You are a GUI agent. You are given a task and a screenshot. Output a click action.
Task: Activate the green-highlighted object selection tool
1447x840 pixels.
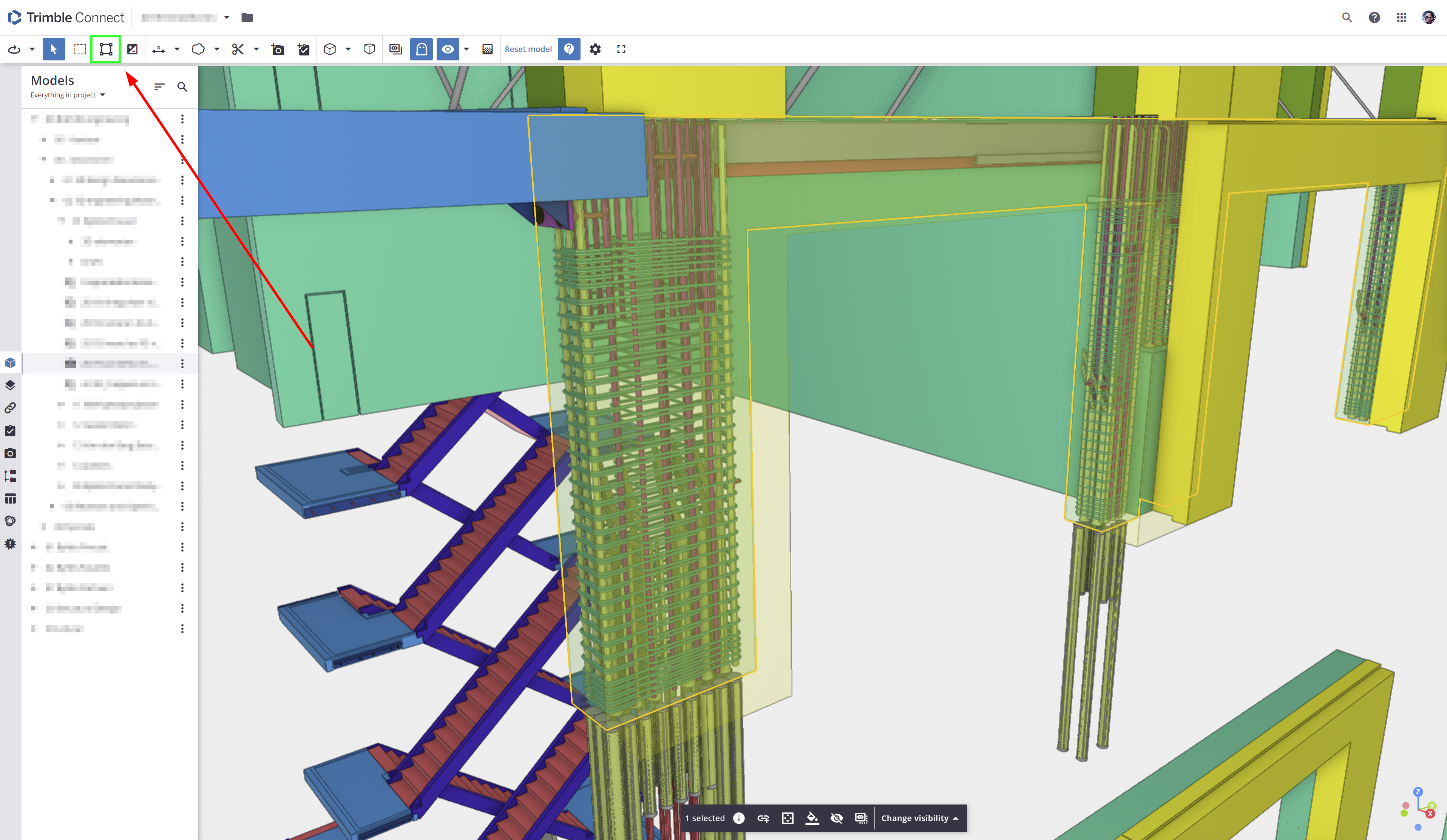click(106, 49)
